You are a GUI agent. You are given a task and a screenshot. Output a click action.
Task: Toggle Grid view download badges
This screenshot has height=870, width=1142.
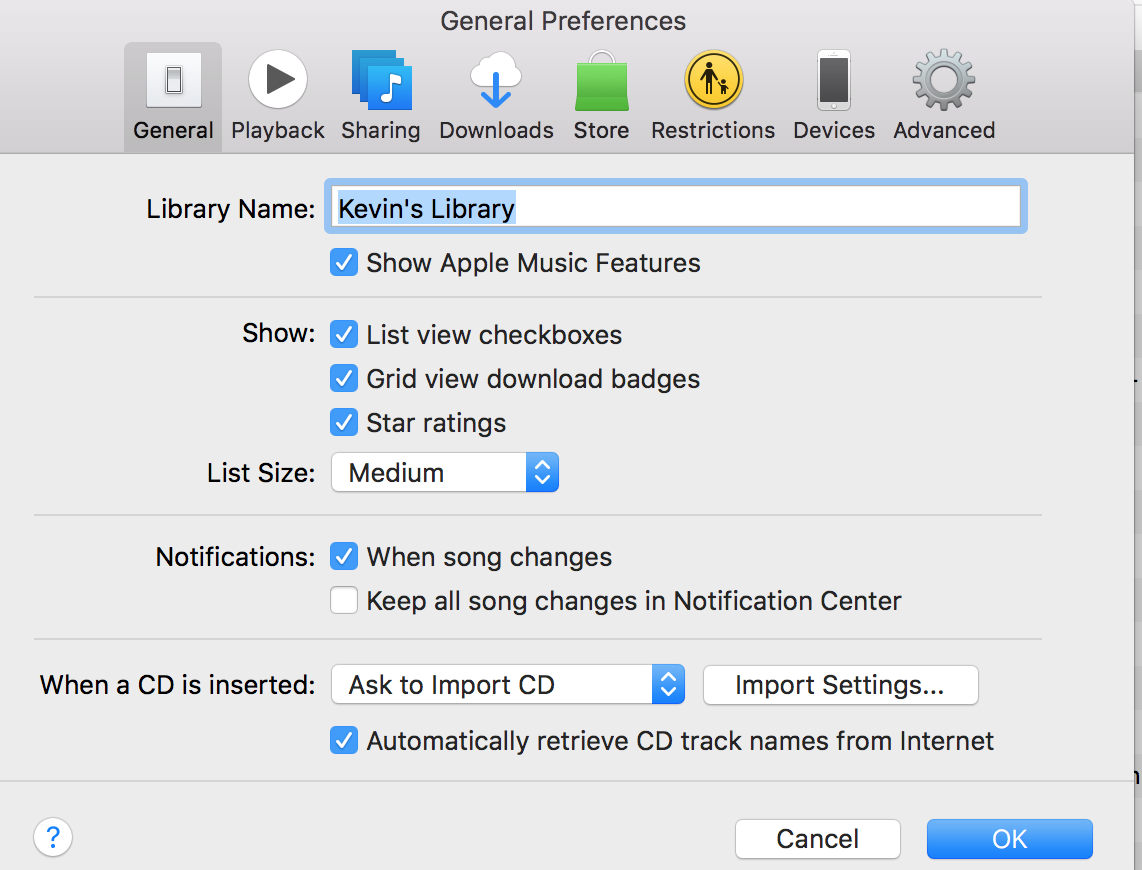click(x=344, y=379)
